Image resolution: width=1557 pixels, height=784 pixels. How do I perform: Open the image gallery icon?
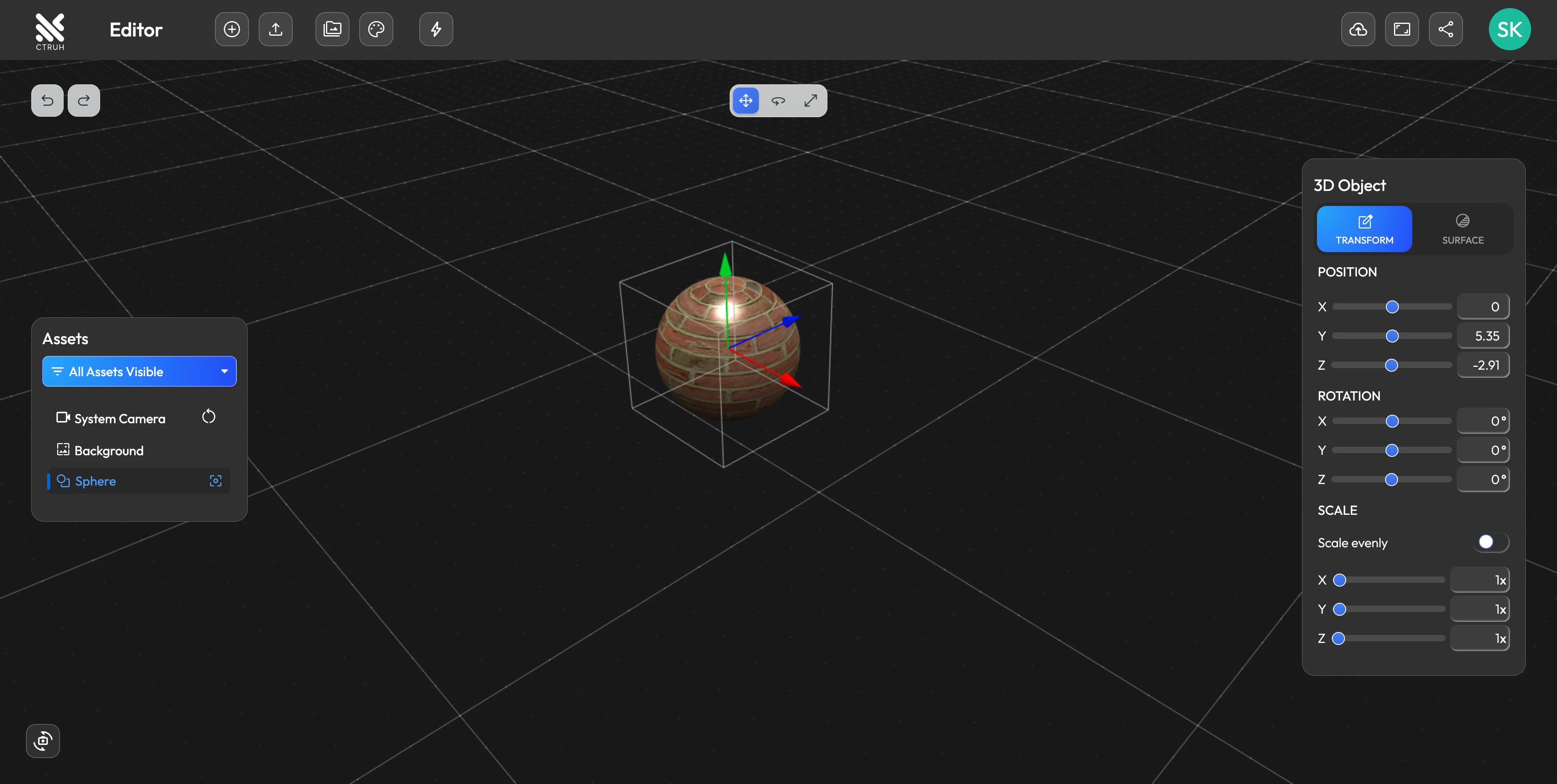tap(332, 29)
